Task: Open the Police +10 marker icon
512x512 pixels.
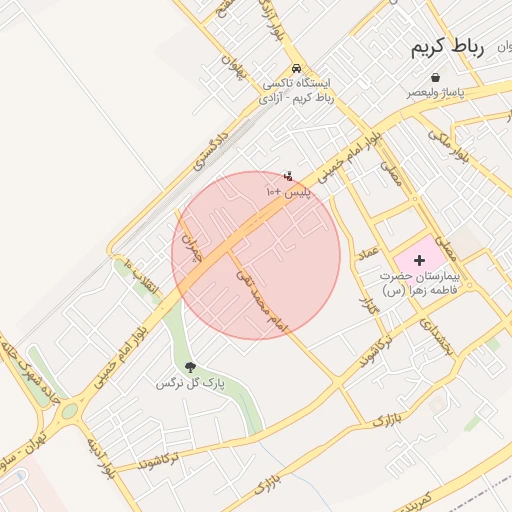Action: [288, 176]
